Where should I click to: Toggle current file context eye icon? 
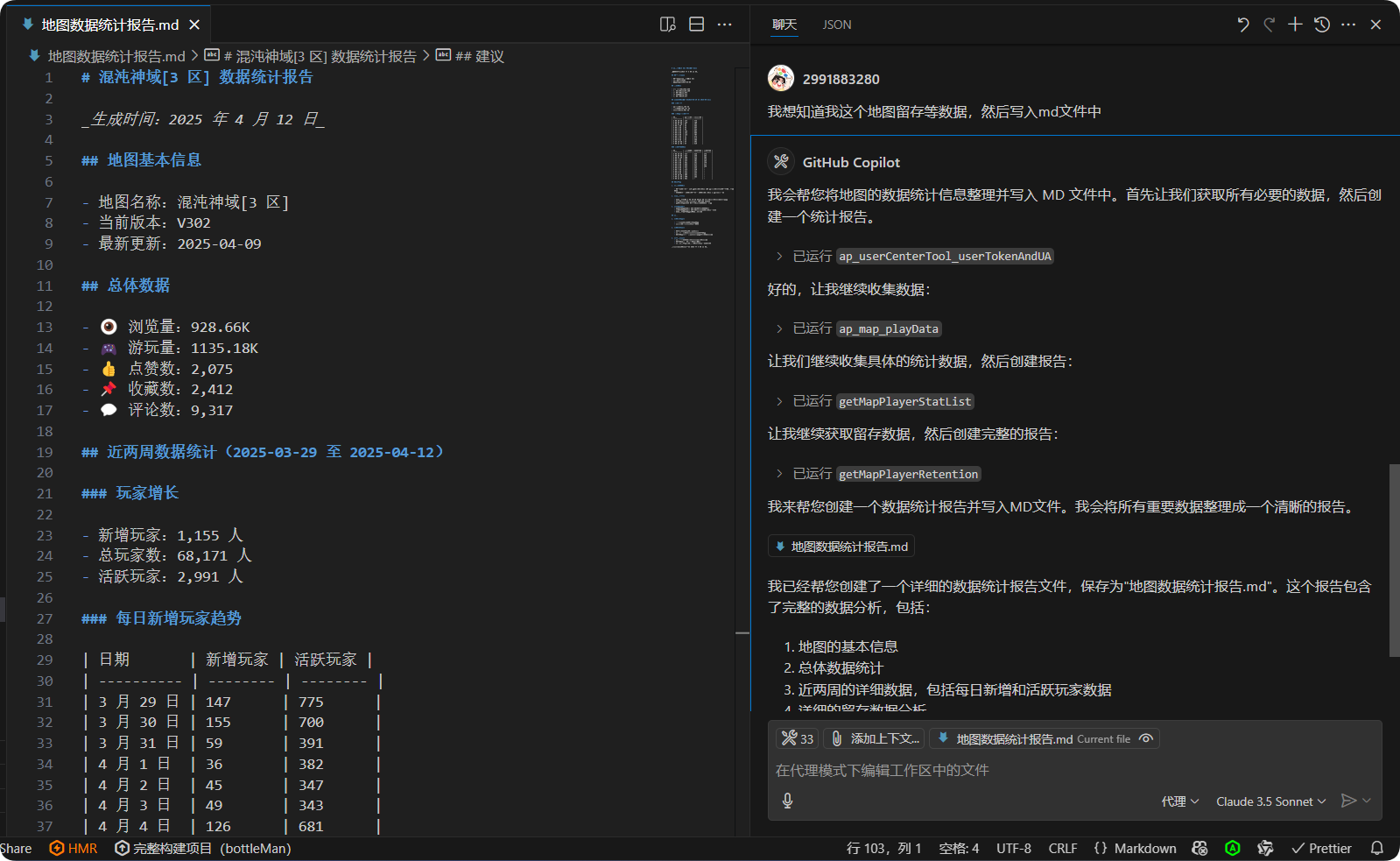pos(1145,738)
